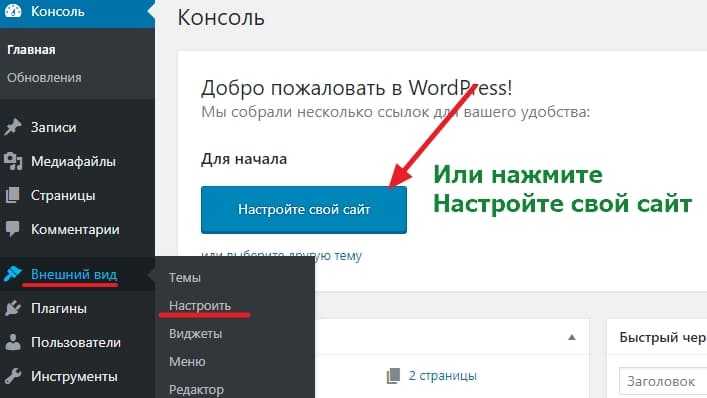The height and width of the screenshot is (398, 707).
Task: Click the Настройте свой сайт button
Action: pyautogui.click(x=304, y=210)
